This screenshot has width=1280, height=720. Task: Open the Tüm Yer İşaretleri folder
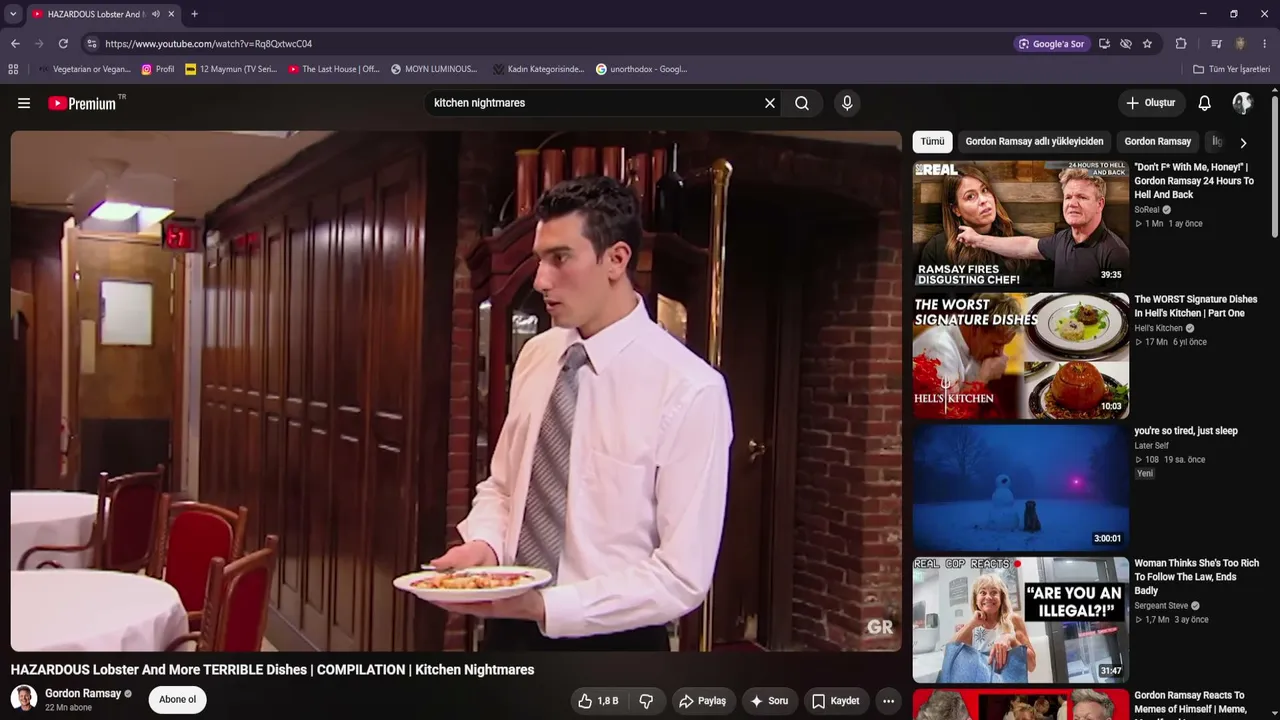point(1231,69)
